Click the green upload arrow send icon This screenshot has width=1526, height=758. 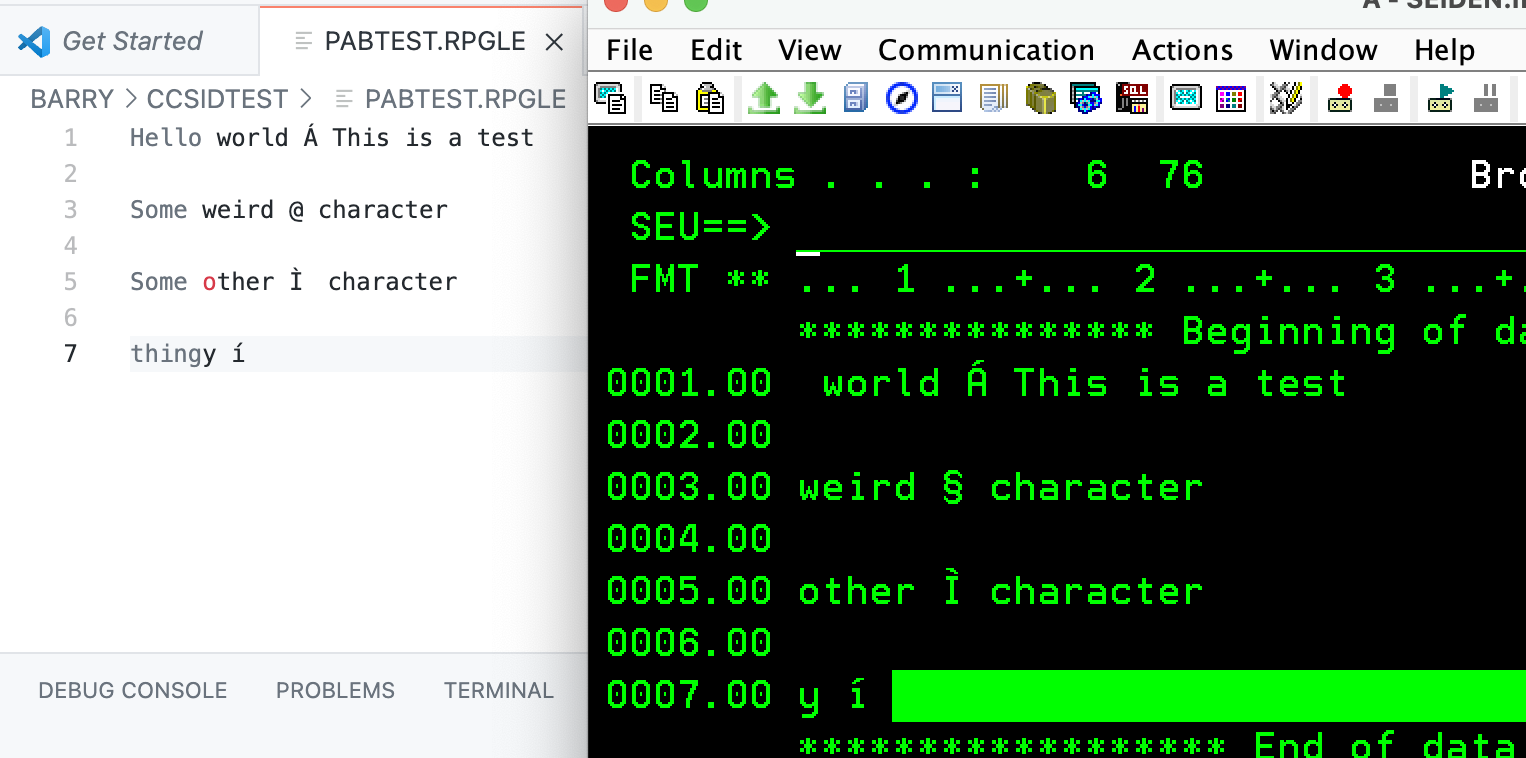[x=764, y=98]
